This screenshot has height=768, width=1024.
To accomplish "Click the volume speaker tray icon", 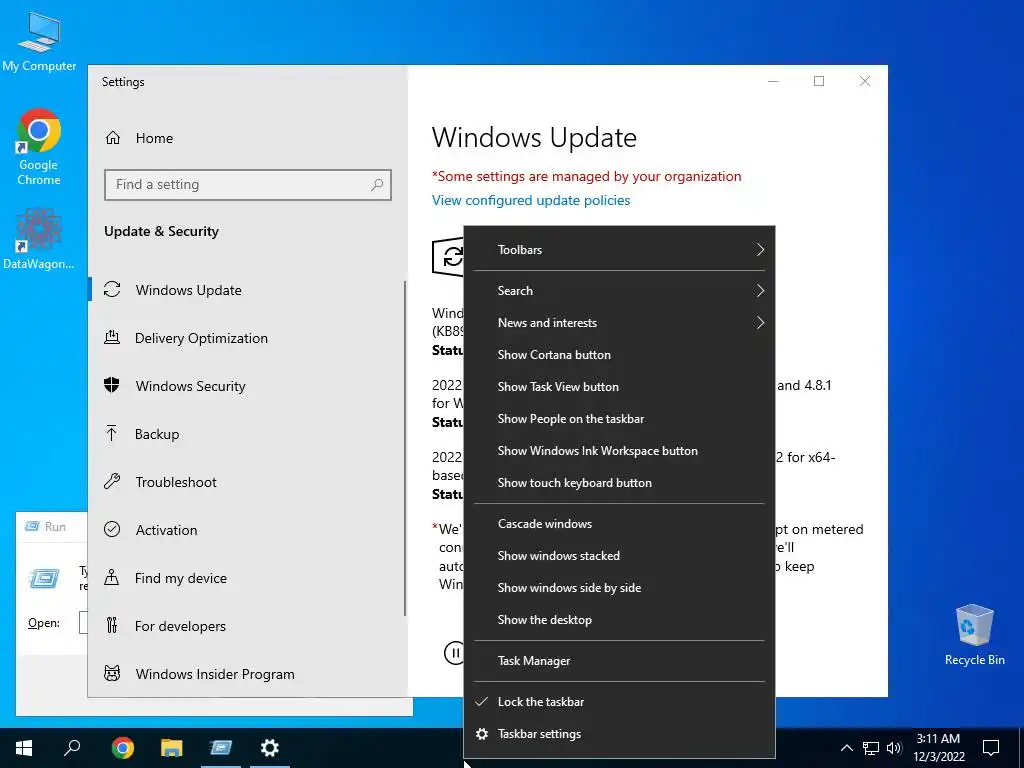I will tap(894, 748).
